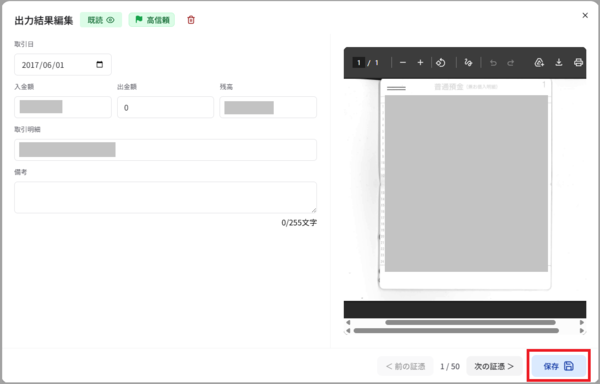Viewport: 600px width, 384px height.
Task: Click the 前の証憑 previous voucher button
Action: pos(406,366)
